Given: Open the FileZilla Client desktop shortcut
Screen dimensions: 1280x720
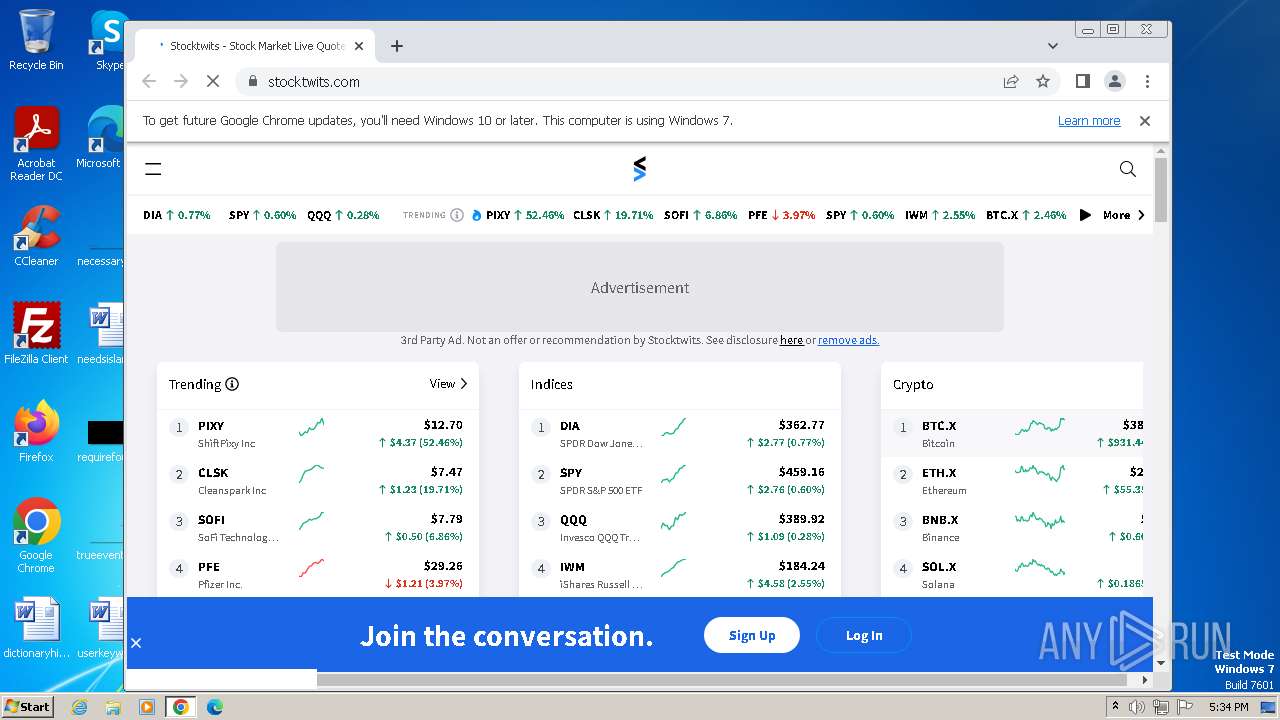Looking at the screenshot, I should point(36,334).
